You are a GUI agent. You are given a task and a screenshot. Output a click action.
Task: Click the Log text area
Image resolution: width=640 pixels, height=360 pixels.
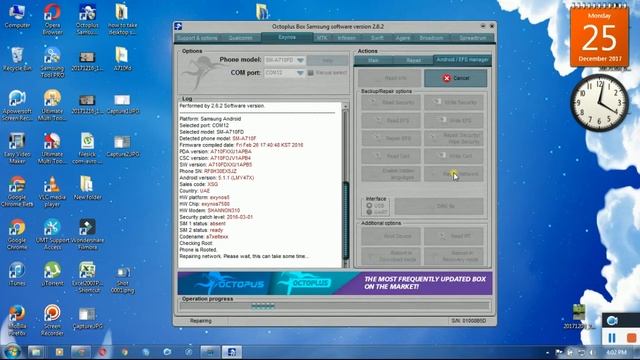pyautogui.click(x=260, y=185)
